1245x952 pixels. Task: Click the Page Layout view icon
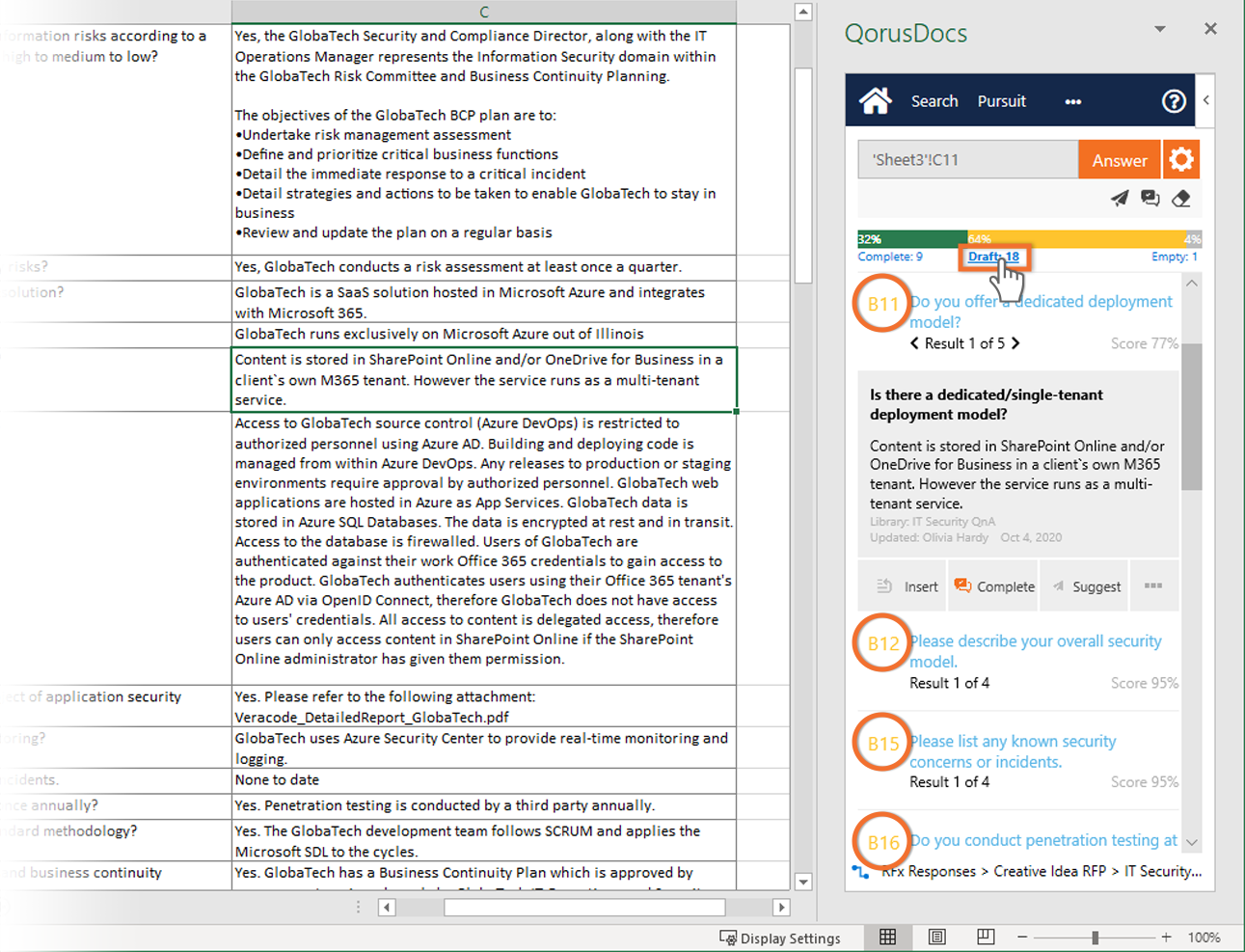(936, 937)
